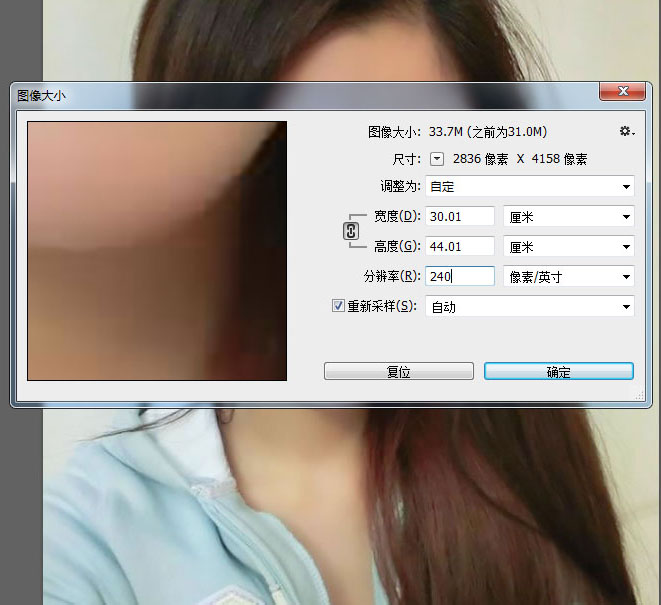This screenshot has width=661, height=605.
Task: Expand the 重新采样 method dropdown showing 自动
Action: tap(530, 307)
